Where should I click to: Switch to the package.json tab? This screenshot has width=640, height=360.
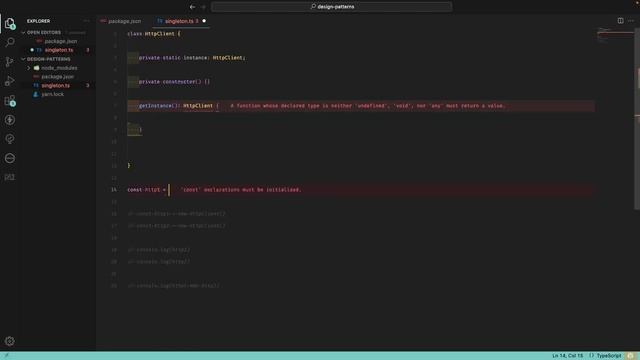(x=121, y=21)
